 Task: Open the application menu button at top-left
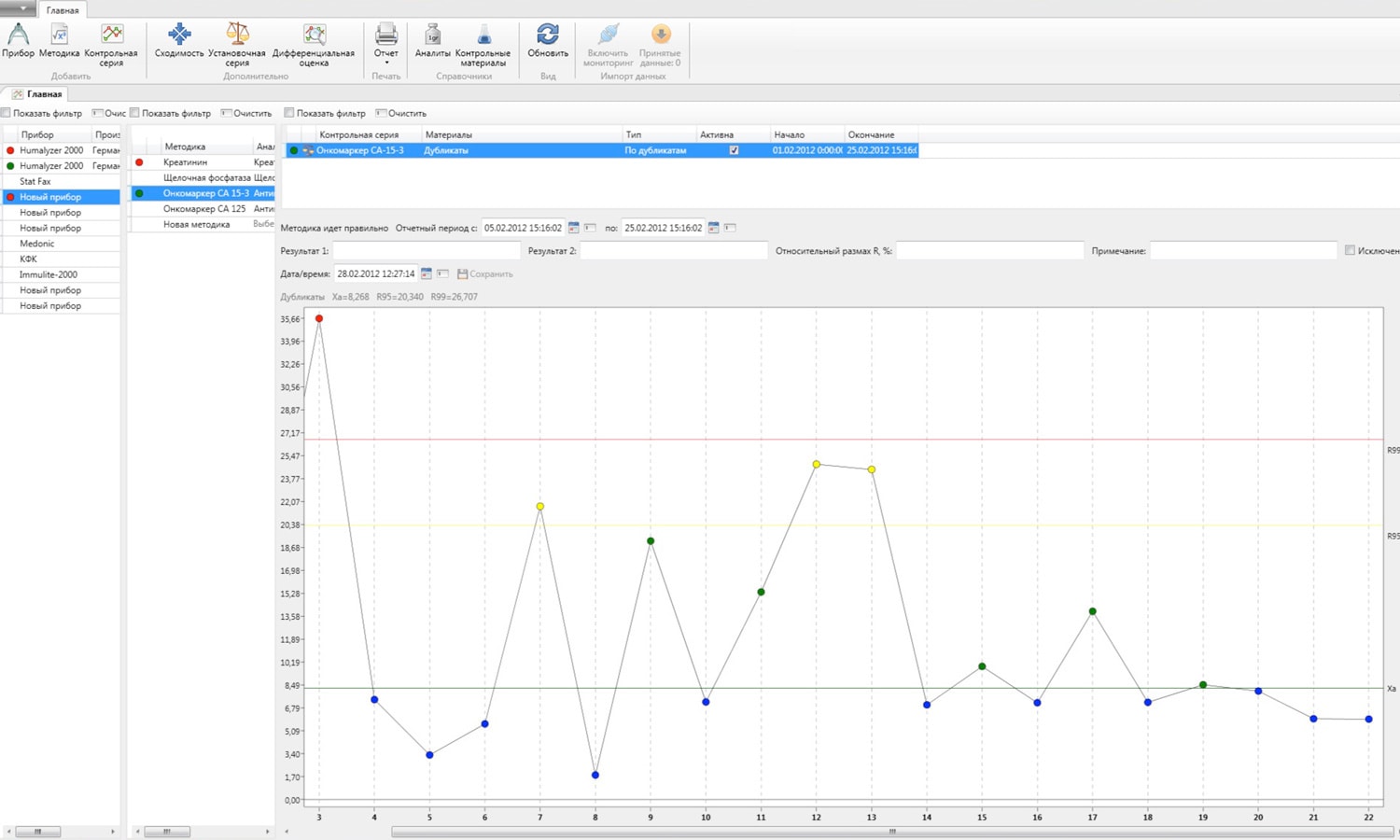coord(18,8)
